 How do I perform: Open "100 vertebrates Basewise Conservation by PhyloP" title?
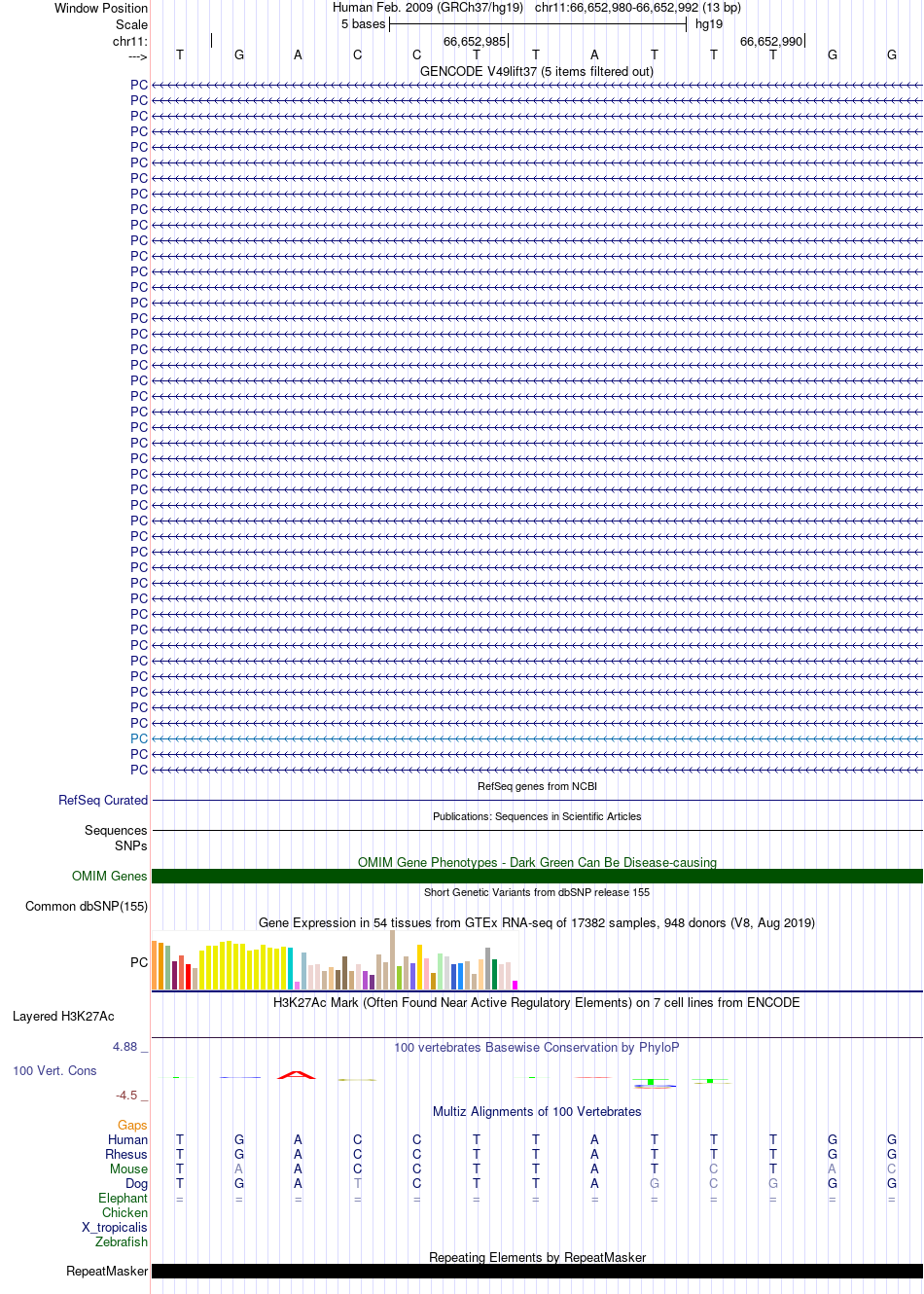(537, 1047)
